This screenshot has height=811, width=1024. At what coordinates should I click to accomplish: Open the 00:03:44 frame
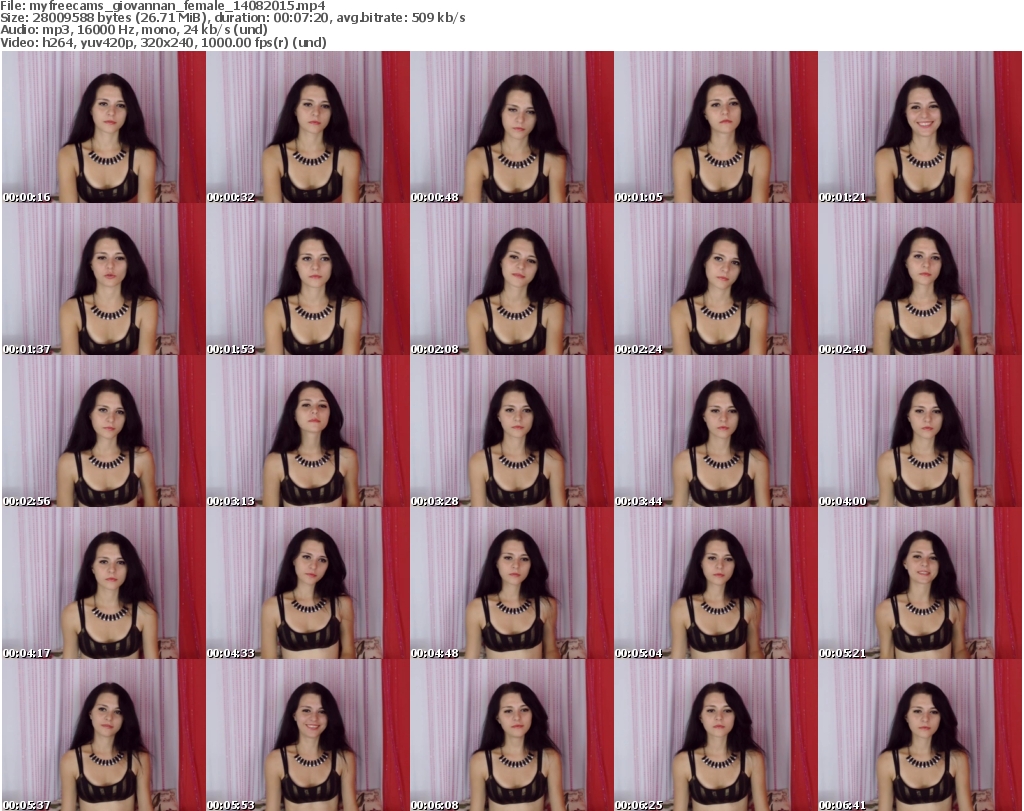[x=716, y=432]
